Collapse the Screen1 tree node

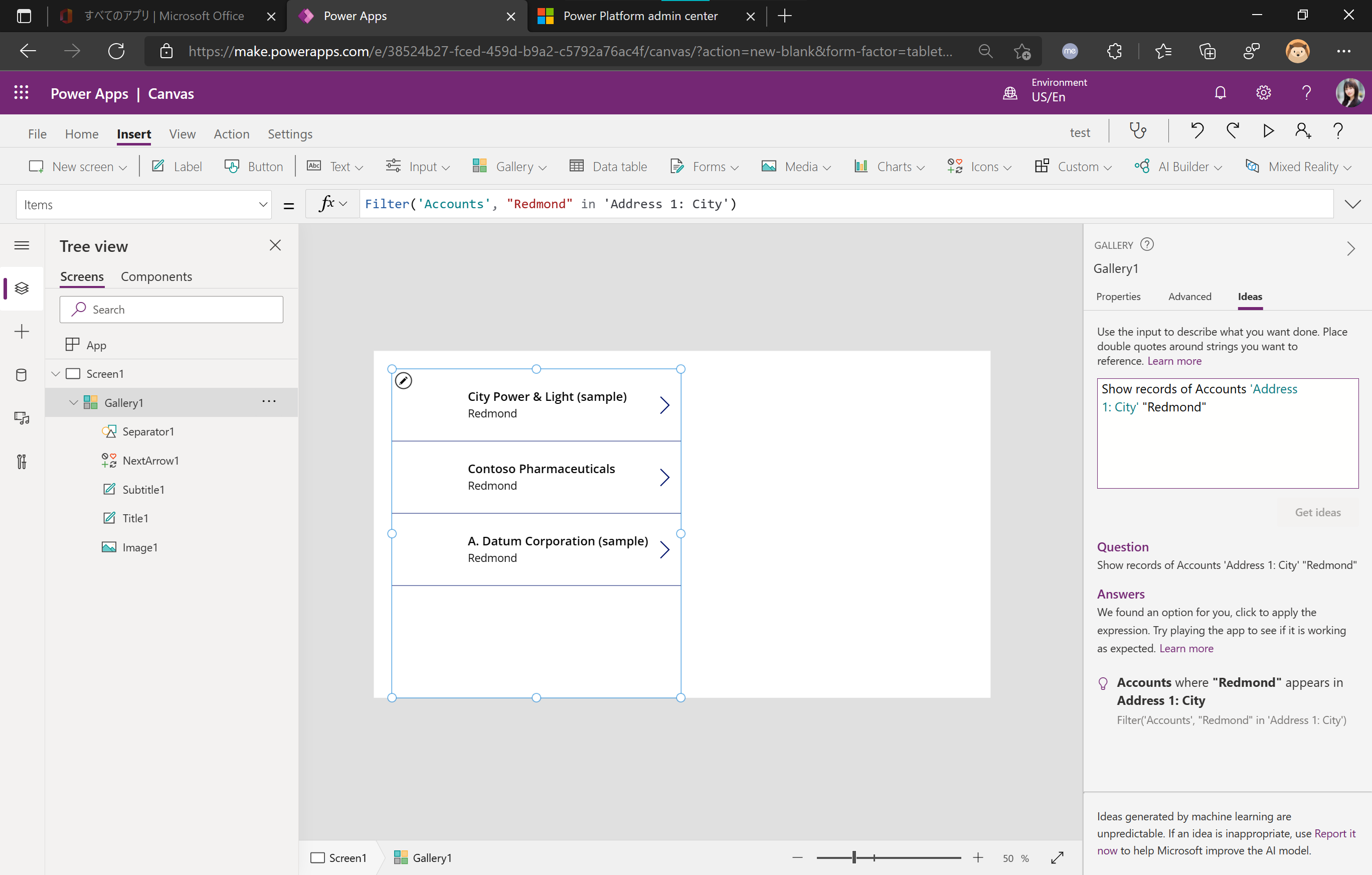coord(56,374)
